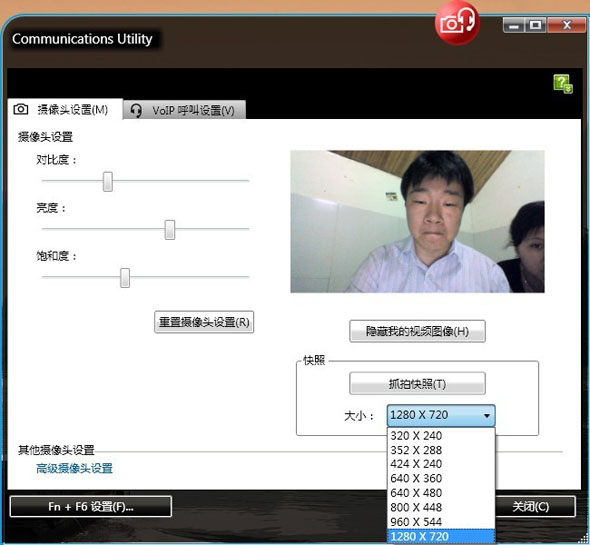Switch to the VoIP 呼叫设置(V) tab
590x545 pixels.
click(x=185, y=110)
